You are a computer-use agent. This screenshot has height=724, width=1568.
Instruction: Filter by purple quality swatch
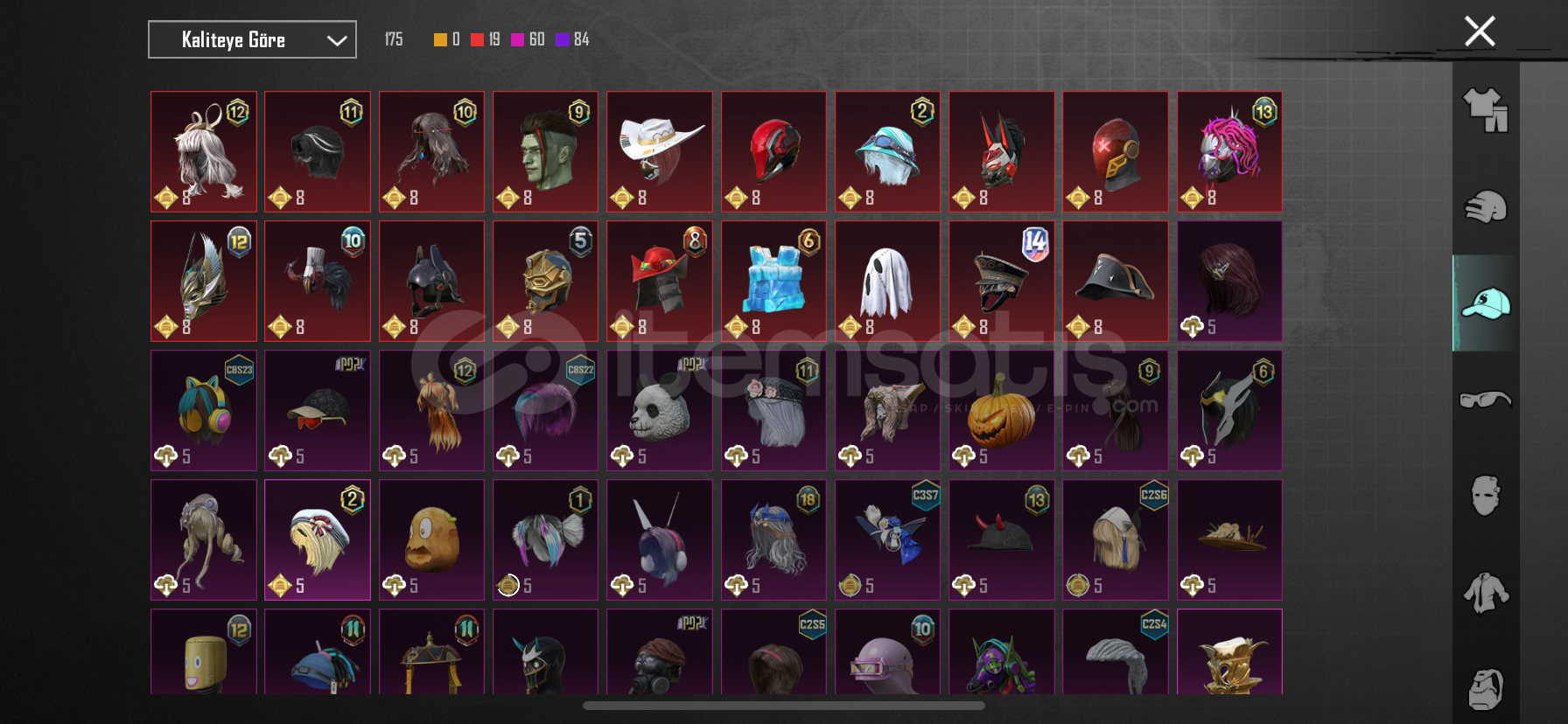(563, 39)
